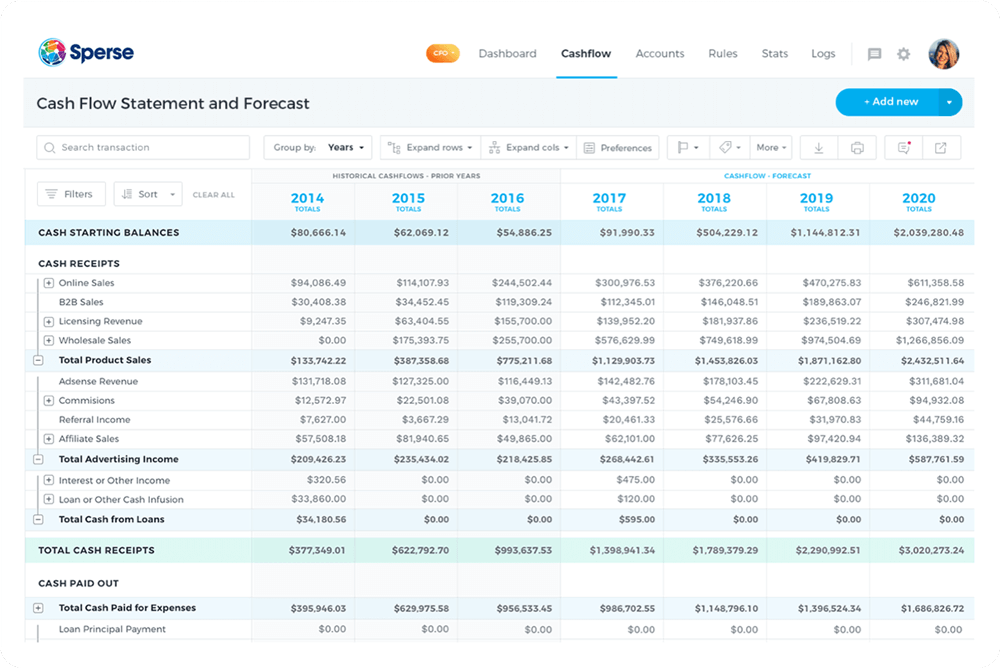This screenshot has width=1000, height=668.
Task: Click the Add new button
Action: tap(887, 102)
